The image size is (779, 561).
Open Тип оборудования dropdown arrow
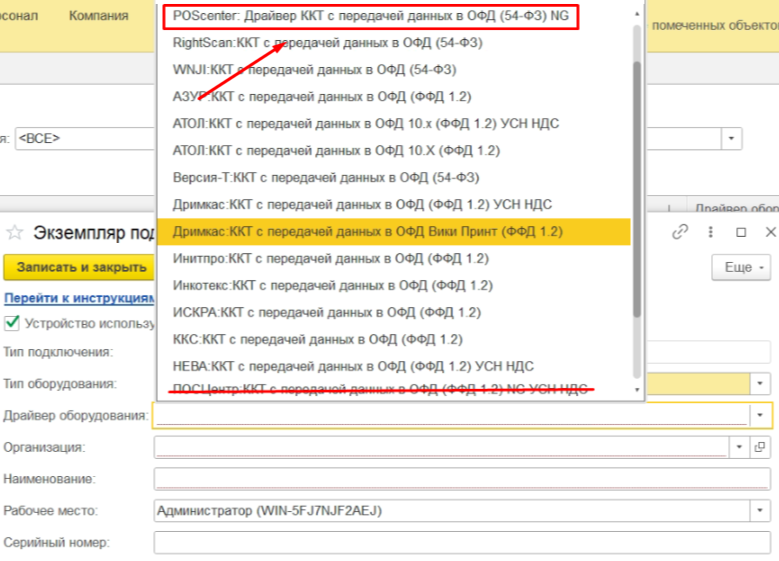coord(760,384)
